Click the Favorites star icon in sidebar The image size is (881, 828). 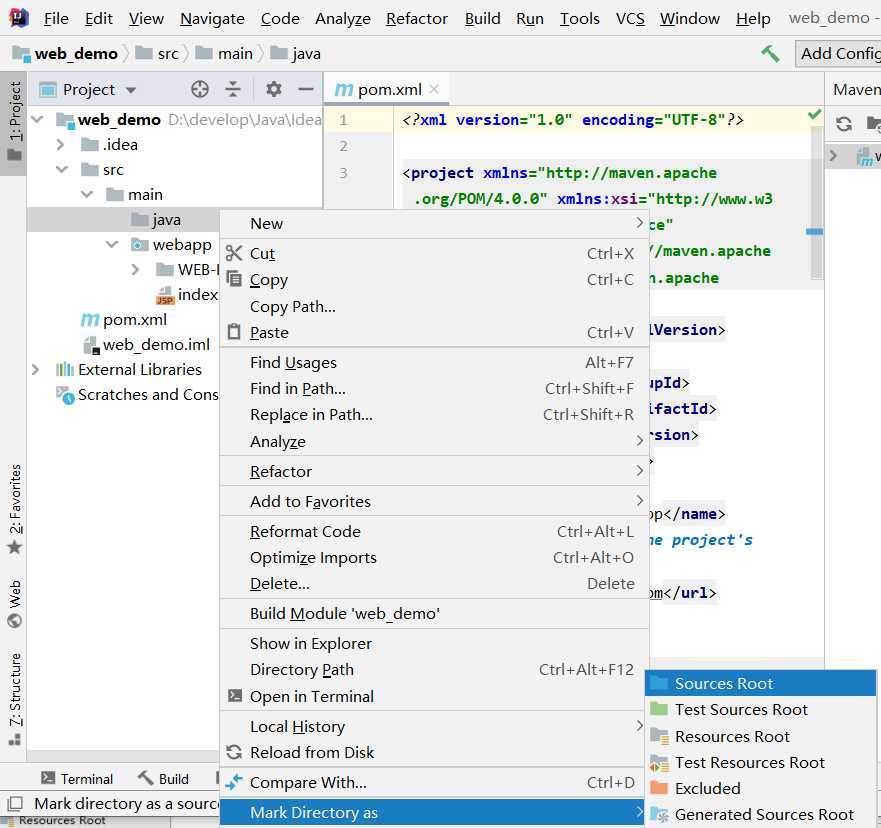click(15, 547)
